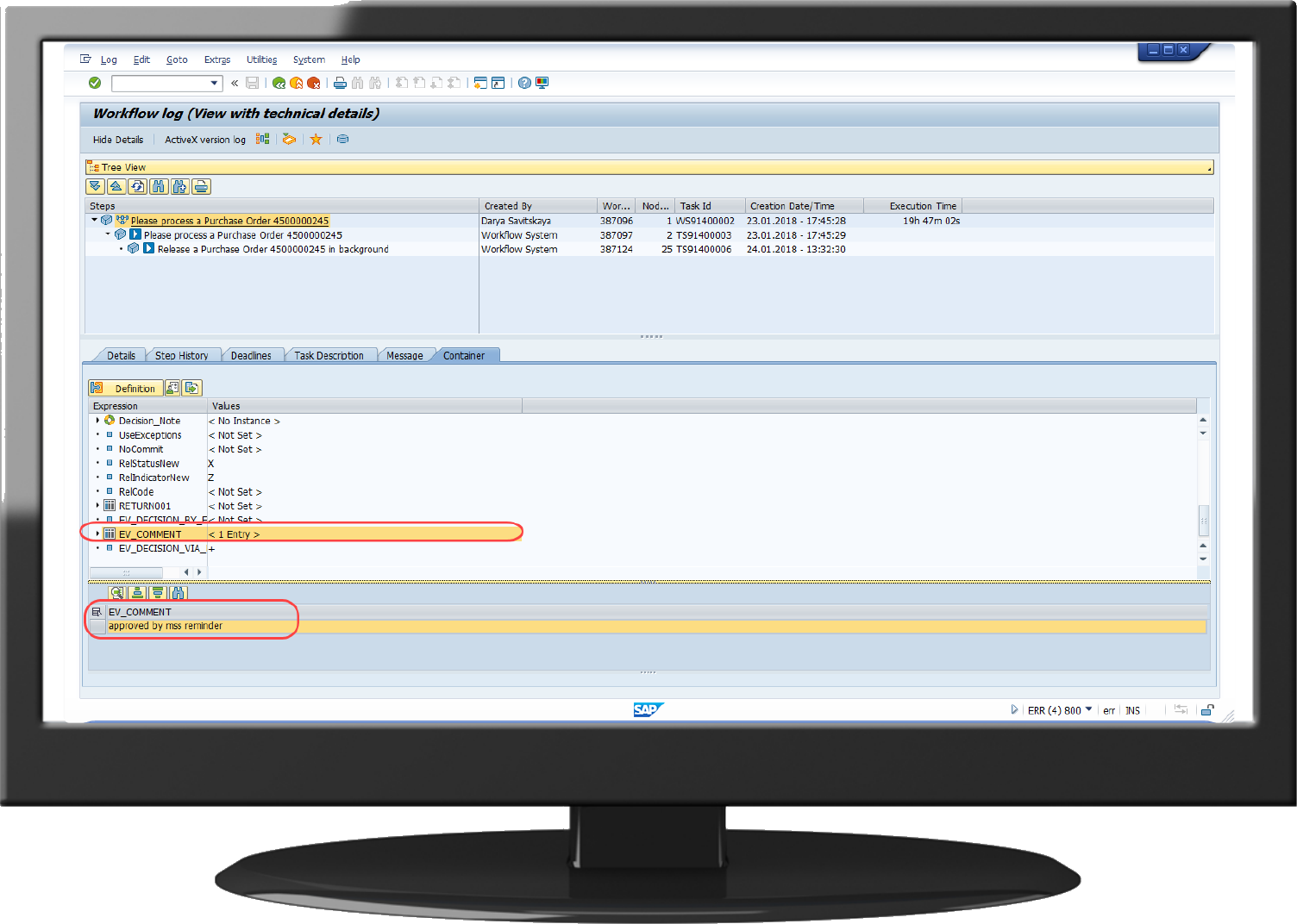This screenshot has width=1297, height=924.
Task: Click the ActiveX version log button
Action: pyautogui.click(x=205, y=140)
